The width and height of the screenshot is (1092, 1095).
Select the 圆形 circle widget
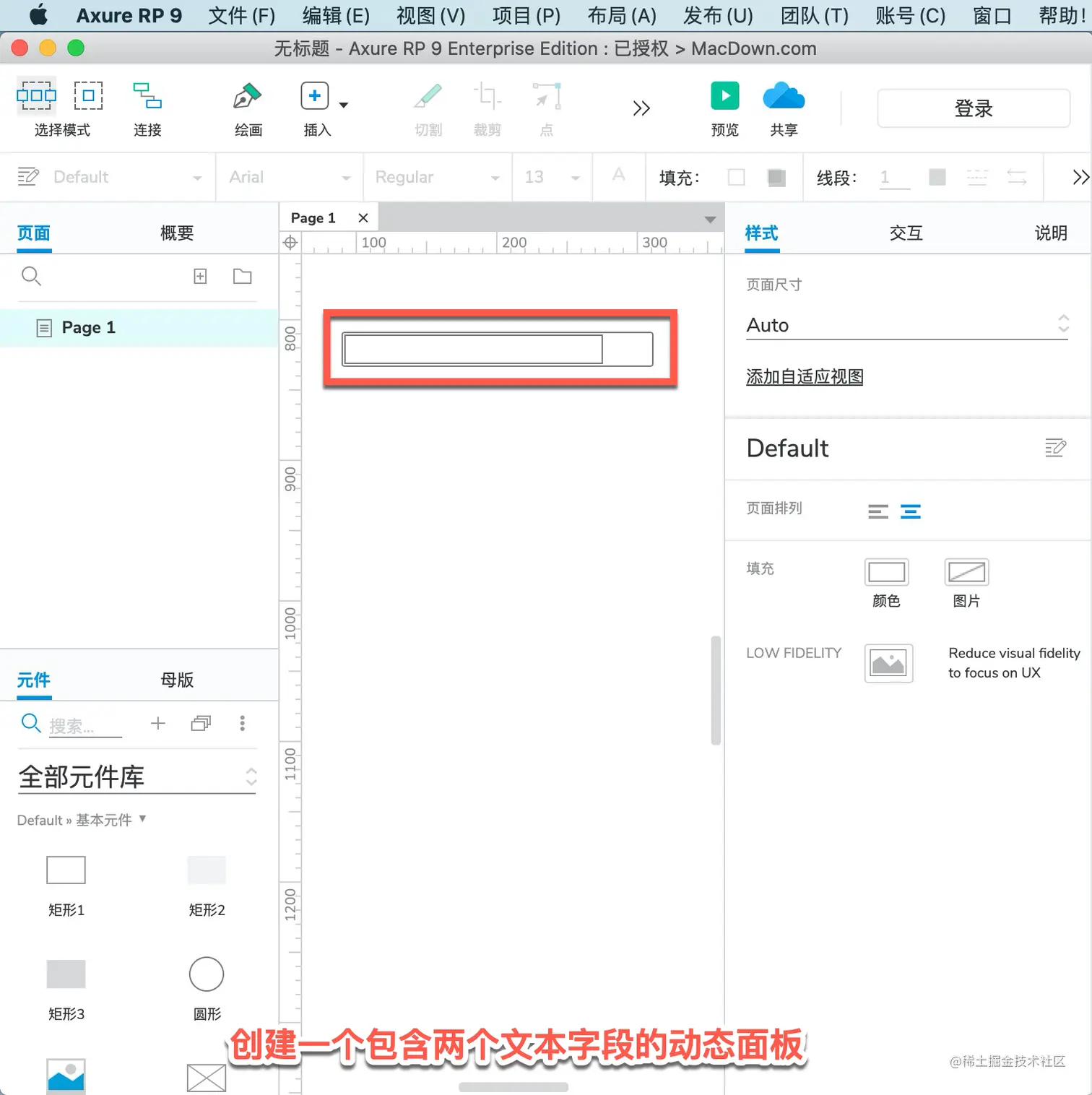pyautogui.click(x=207, y=974)
